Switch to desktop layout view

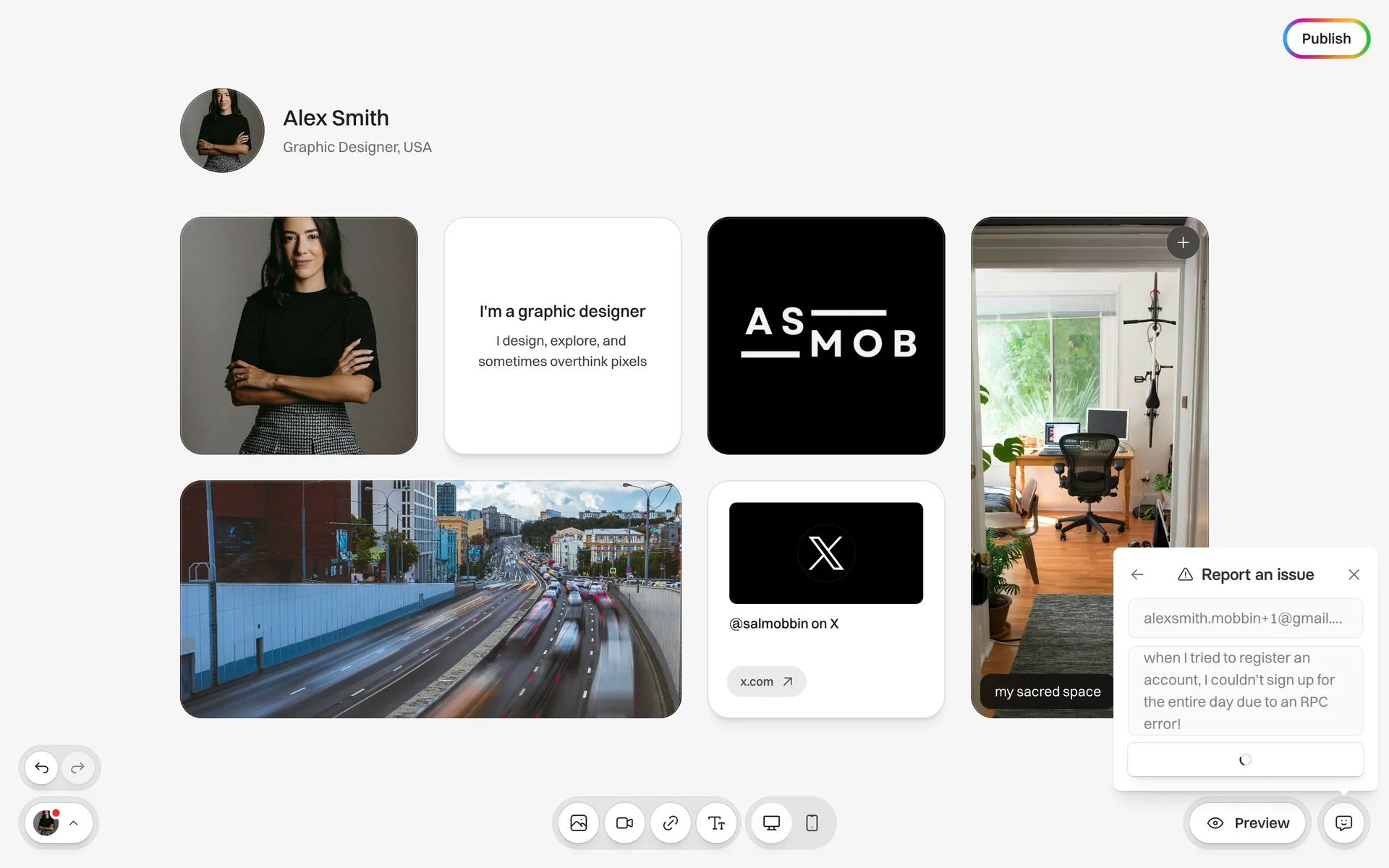click(771, 823)
